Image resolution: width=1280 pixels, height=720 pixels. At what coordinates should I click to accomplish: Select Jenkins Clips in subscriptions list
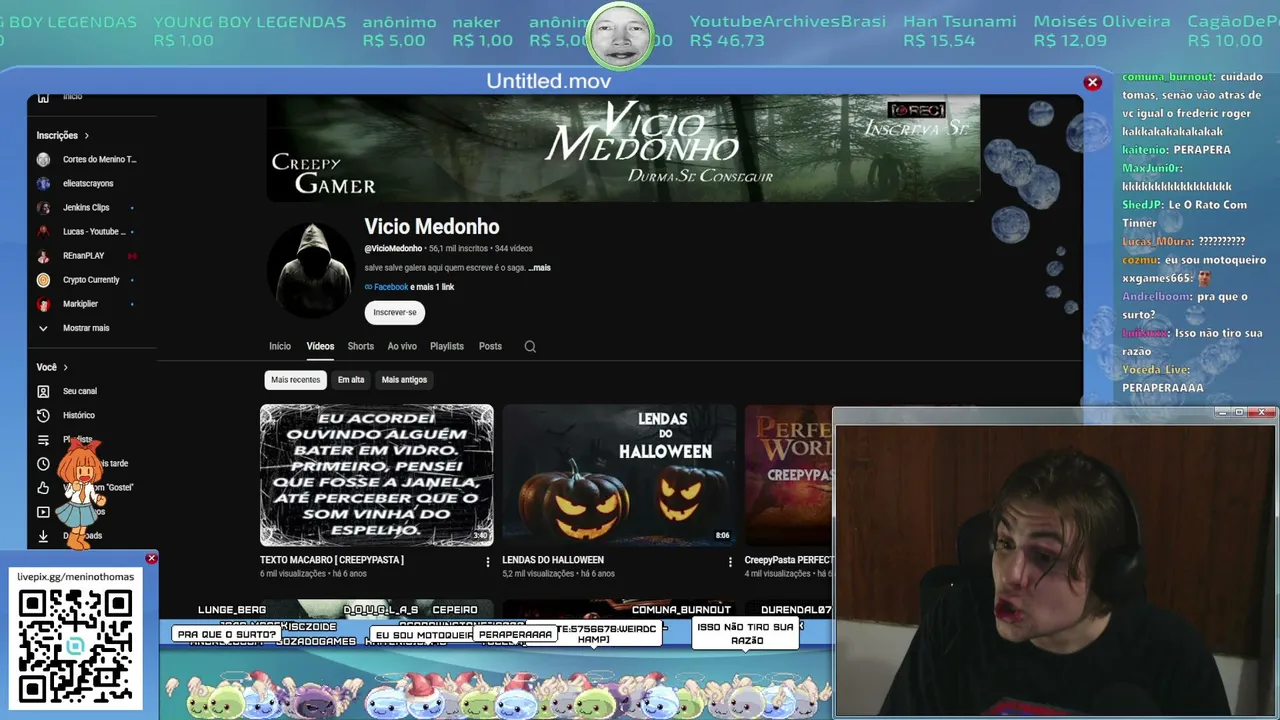pyautogui.click(x=86, y=208)
